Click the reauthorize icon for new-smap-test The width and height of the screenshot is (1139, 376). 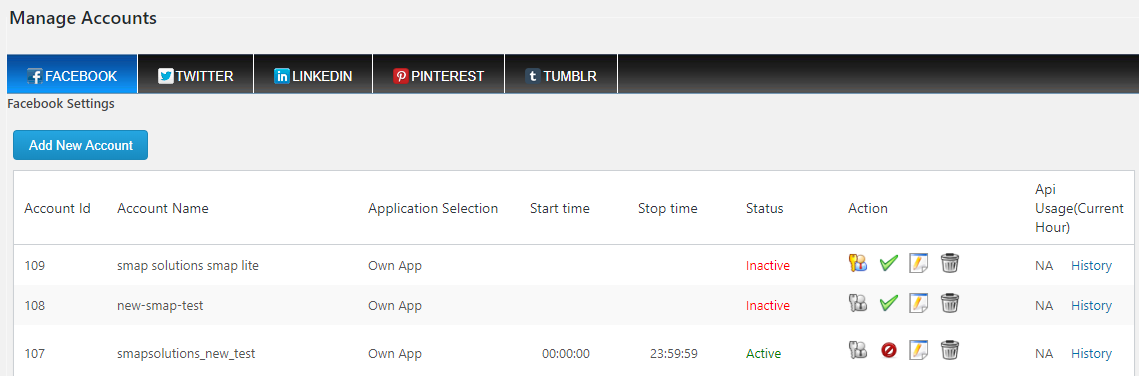tap(858, 303)
